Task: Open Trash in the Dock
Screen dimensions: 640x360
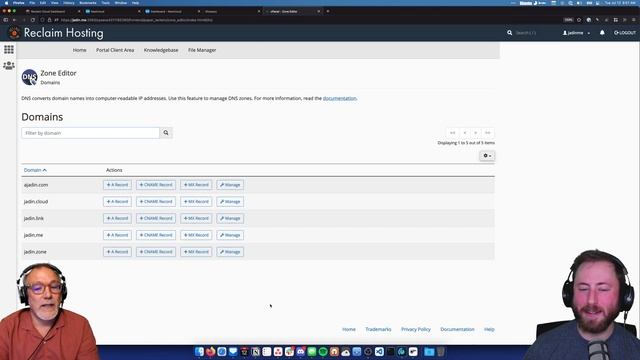Action: [441, 351]
